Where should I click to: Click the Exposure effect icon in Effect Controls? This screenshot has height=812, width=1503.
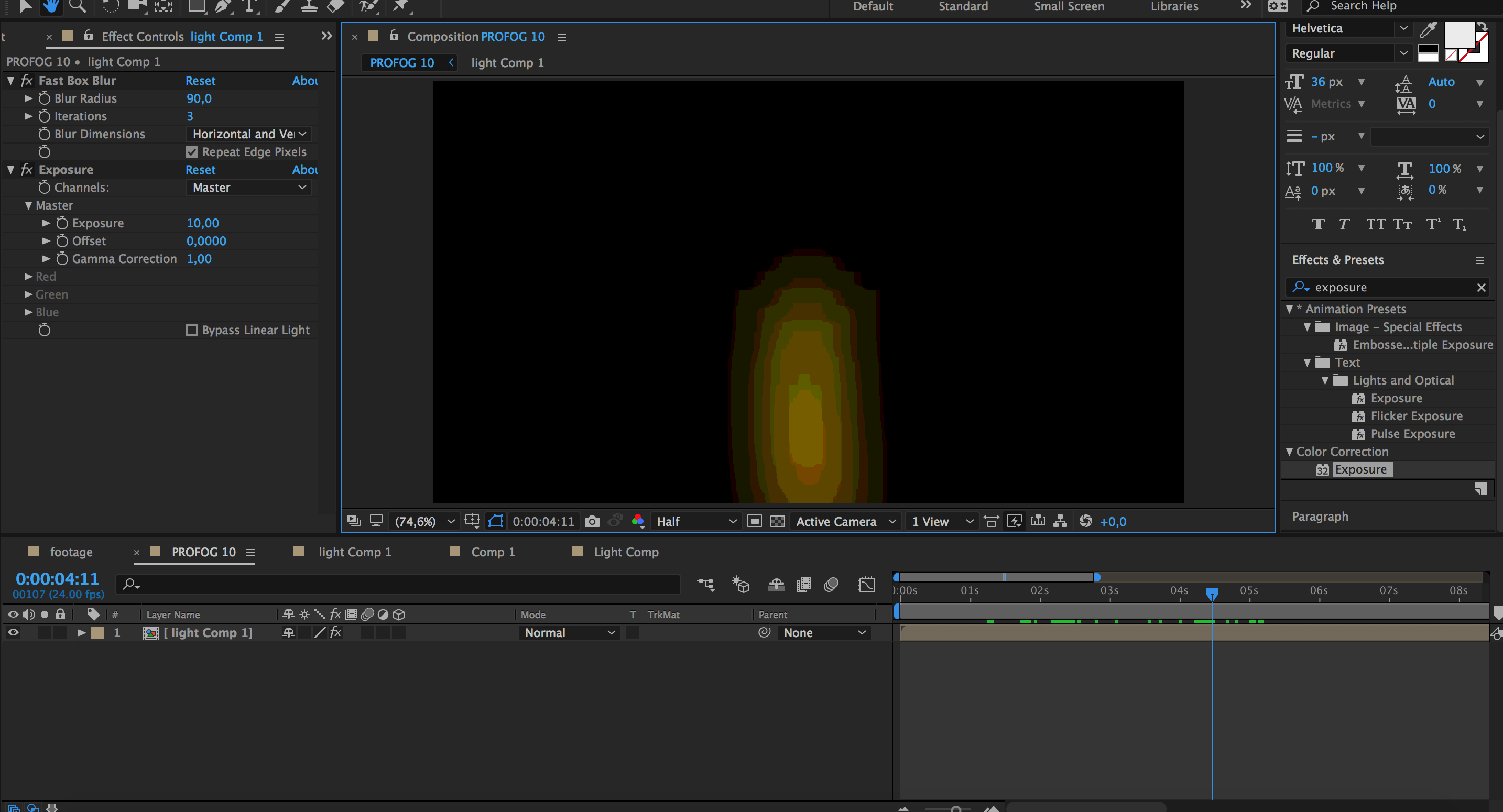pos(28,169)
